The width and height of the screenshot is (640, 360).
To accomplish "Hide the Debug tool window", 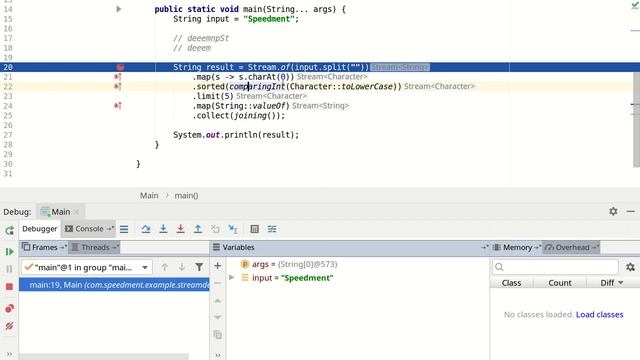I will [x=631, y=211].
